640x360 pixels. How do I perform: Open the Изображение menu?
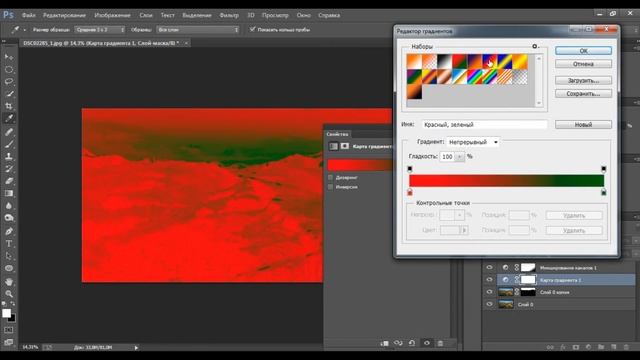point(113,15)
